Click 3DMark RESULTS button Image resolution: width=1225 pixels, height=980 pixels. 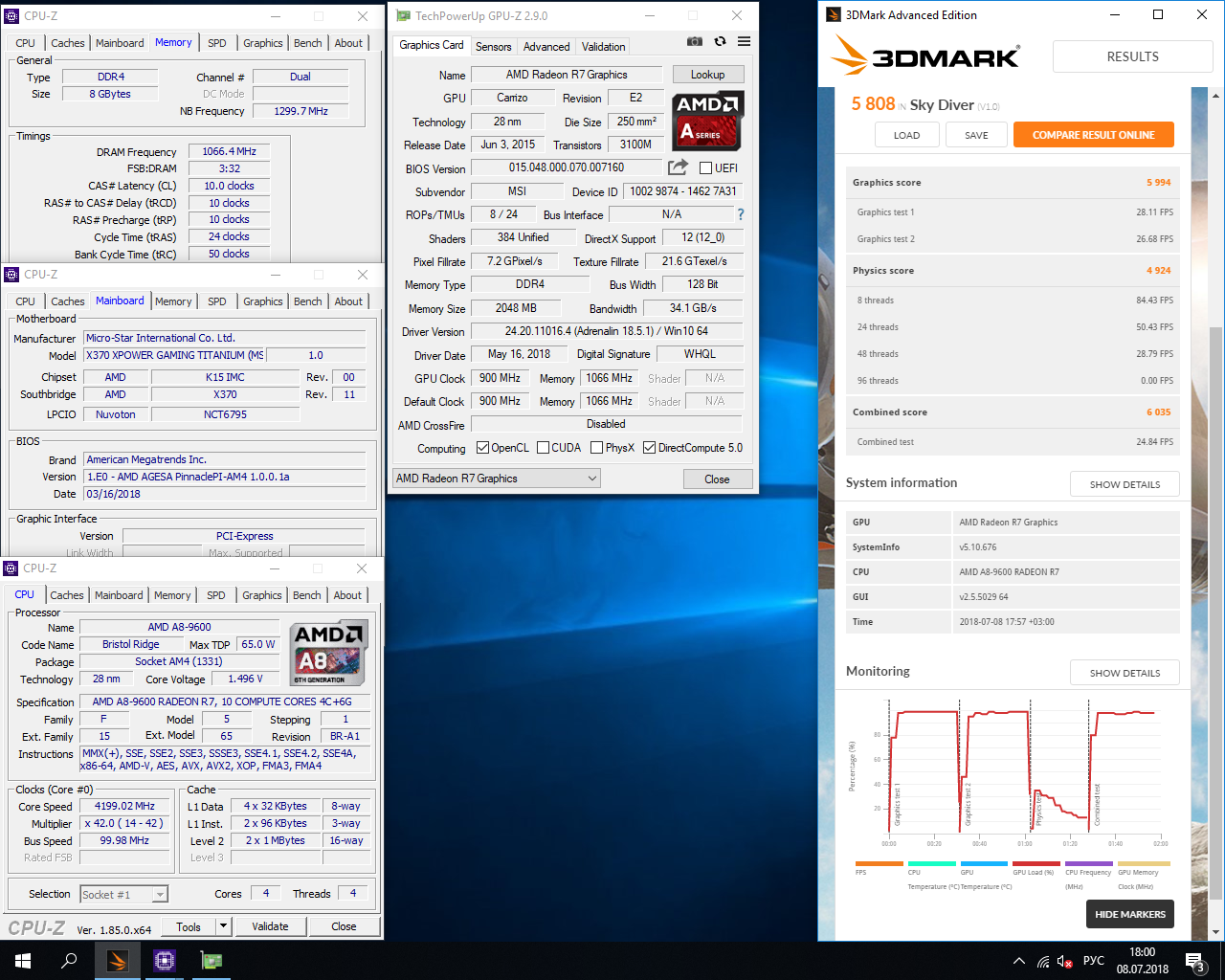[1132, 56]
